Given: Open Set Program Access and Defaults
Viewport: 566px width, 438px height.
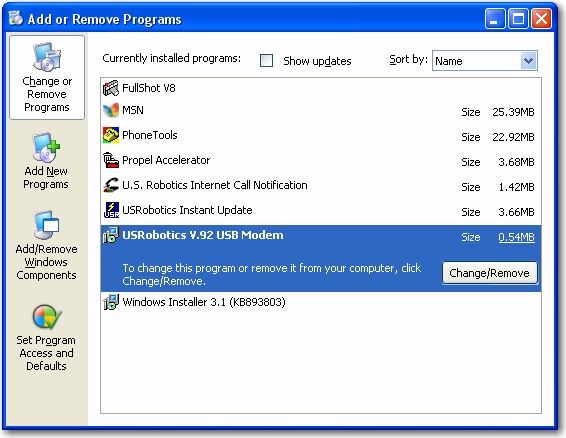Looking at the screenshot, I should click(46, 338).
